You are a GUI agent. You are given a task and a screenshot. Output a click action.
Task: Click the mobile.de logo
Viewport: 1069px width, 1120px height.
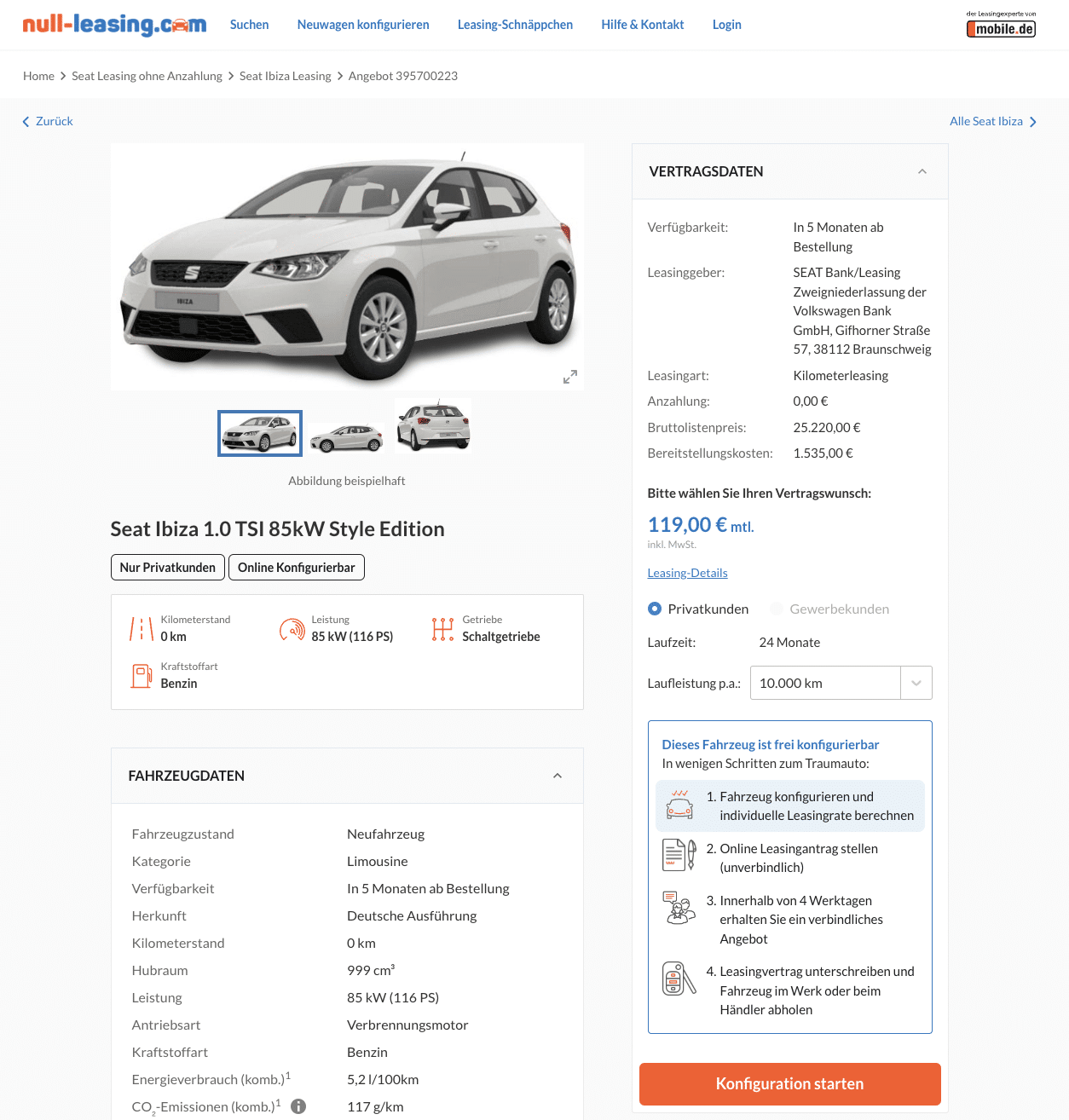[1001, 25]
